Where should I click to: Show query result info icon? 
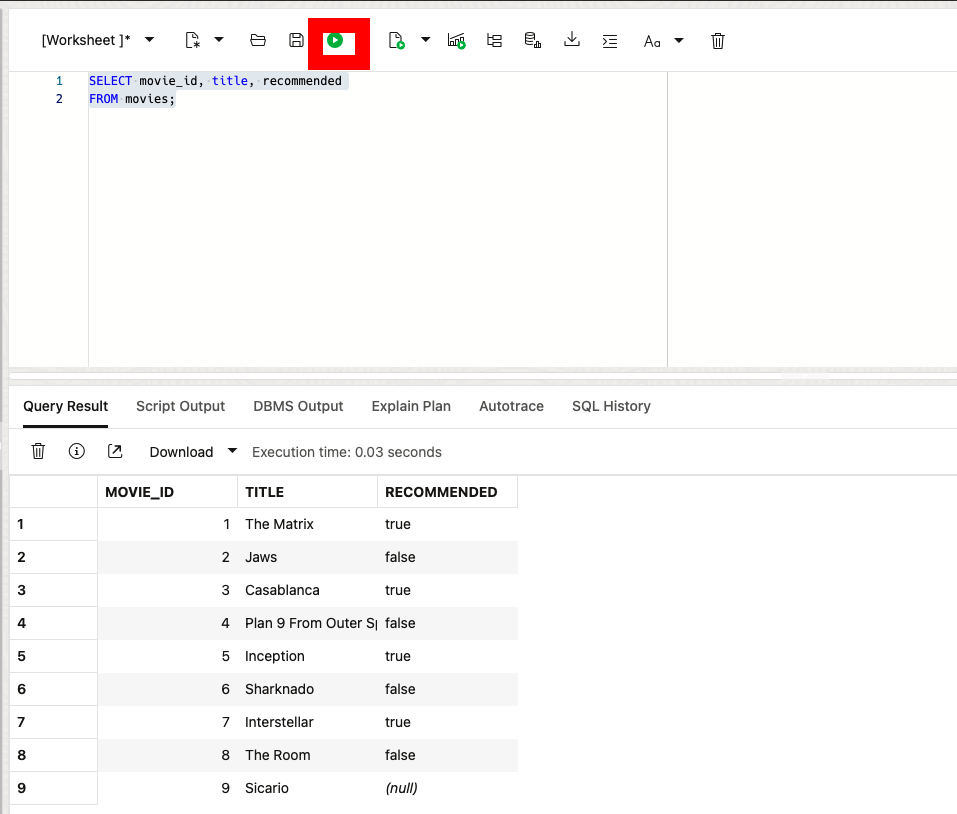[x=76, y=452]
